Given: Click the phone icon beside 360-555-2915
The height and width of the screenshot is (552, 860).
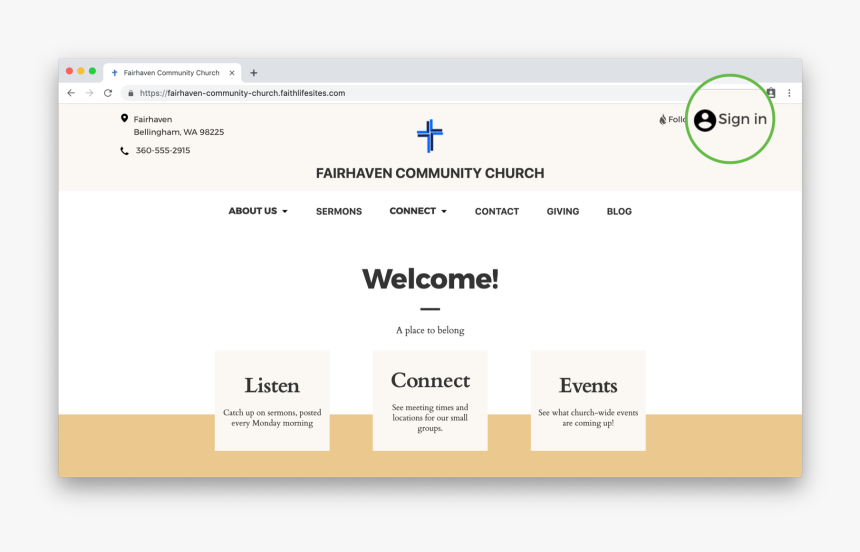Looking at the screenshot, I should pyautogui.click(x=124, y=151).
